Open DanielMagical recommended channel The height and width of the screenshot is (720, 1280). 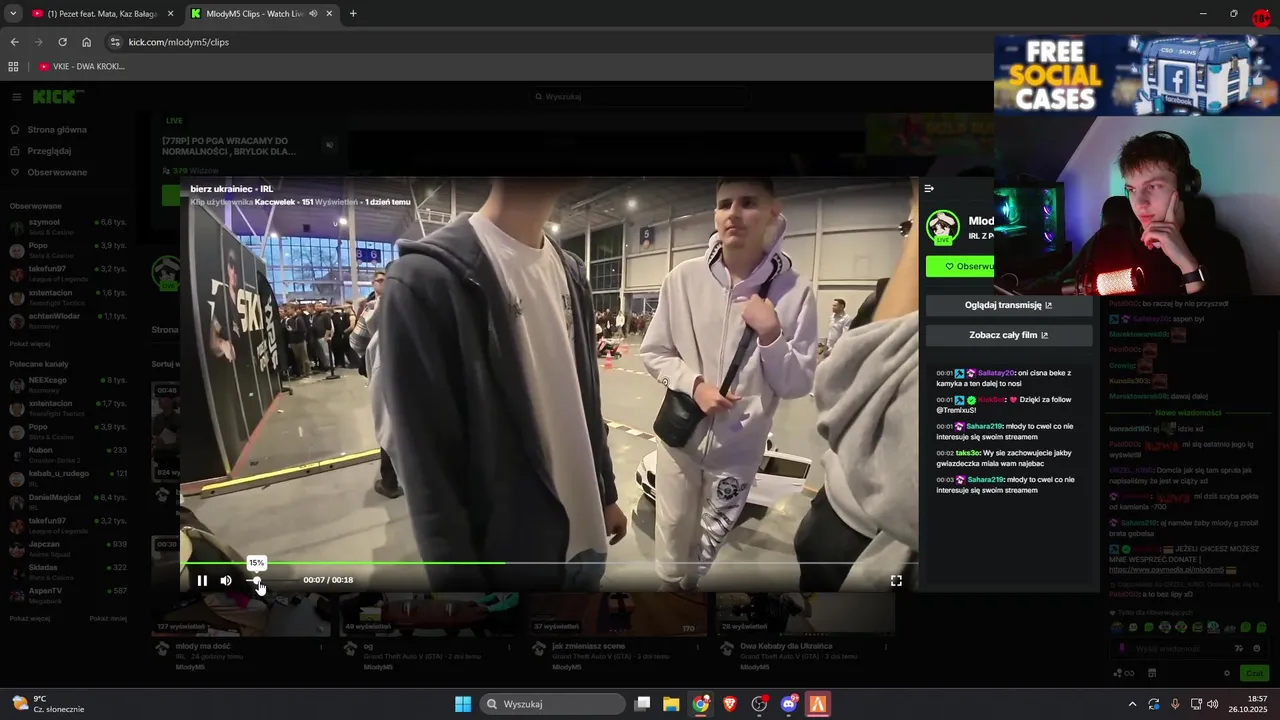[68, 501]
